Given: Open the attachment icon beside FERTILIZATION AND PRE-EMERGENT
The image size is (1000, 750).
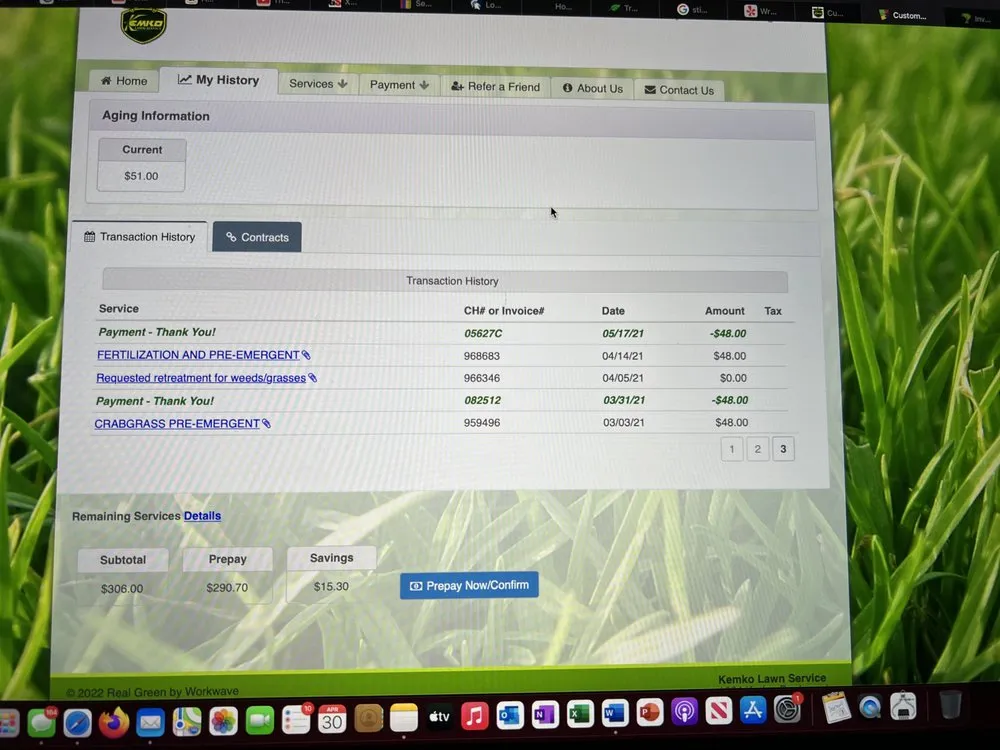Looking at the screenshot, I should (307, 355).
